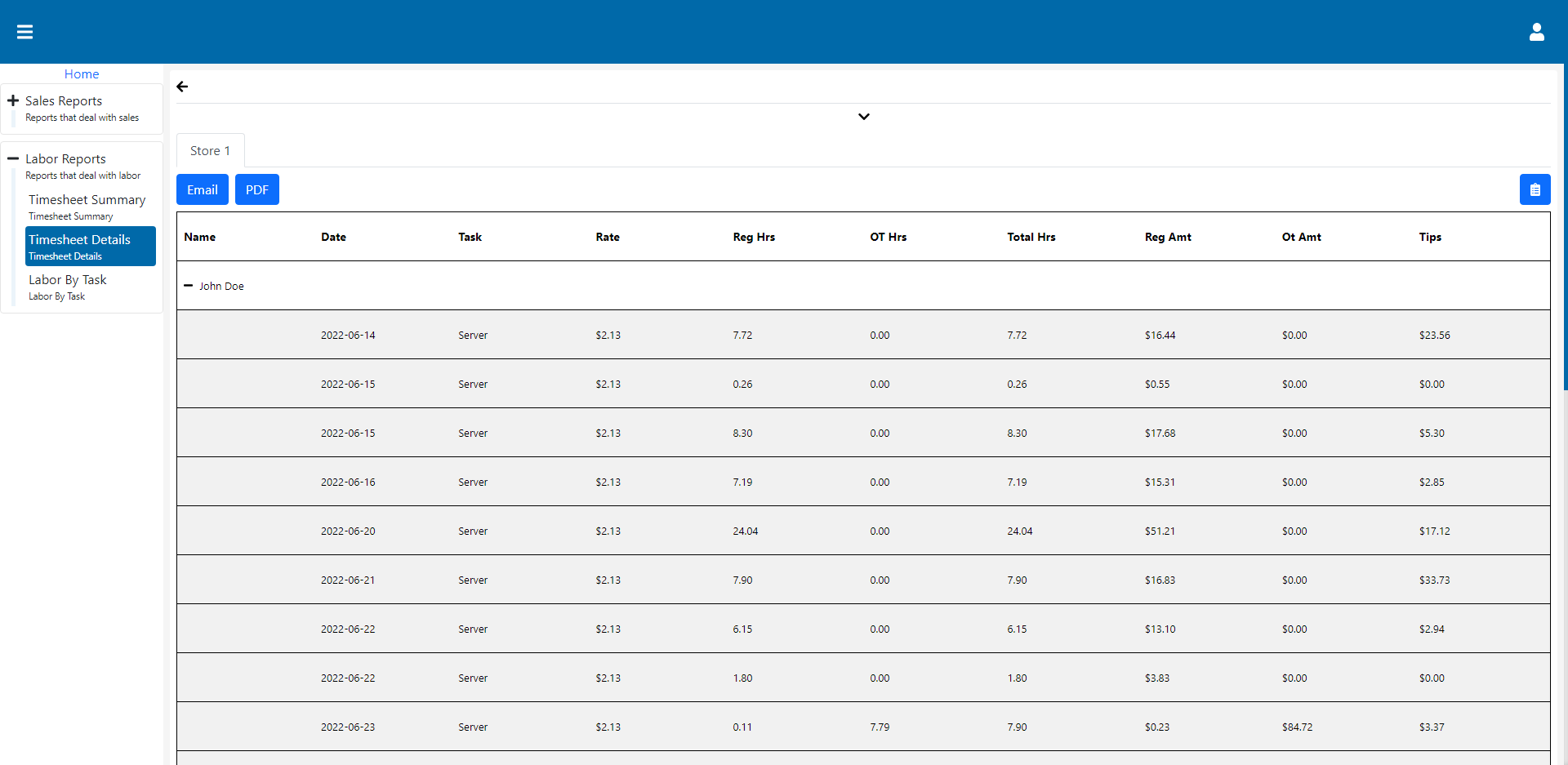The height and width of the screenshot is (765, 1568).
Task: Select the 2022-06-23 date cell
Action: (348, 727)
